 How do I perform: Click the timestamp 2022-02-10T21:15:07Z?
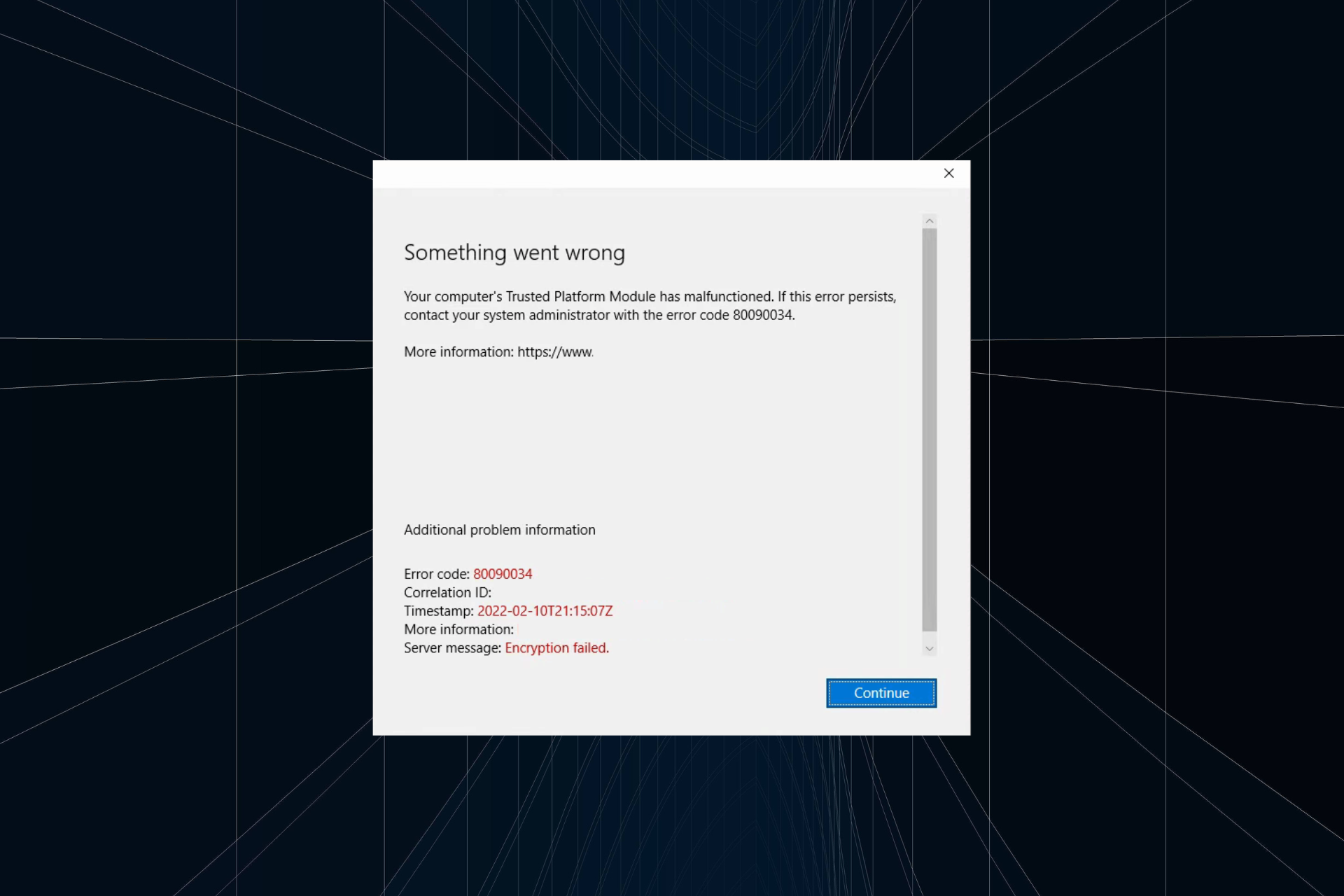(x=545, y=611)
